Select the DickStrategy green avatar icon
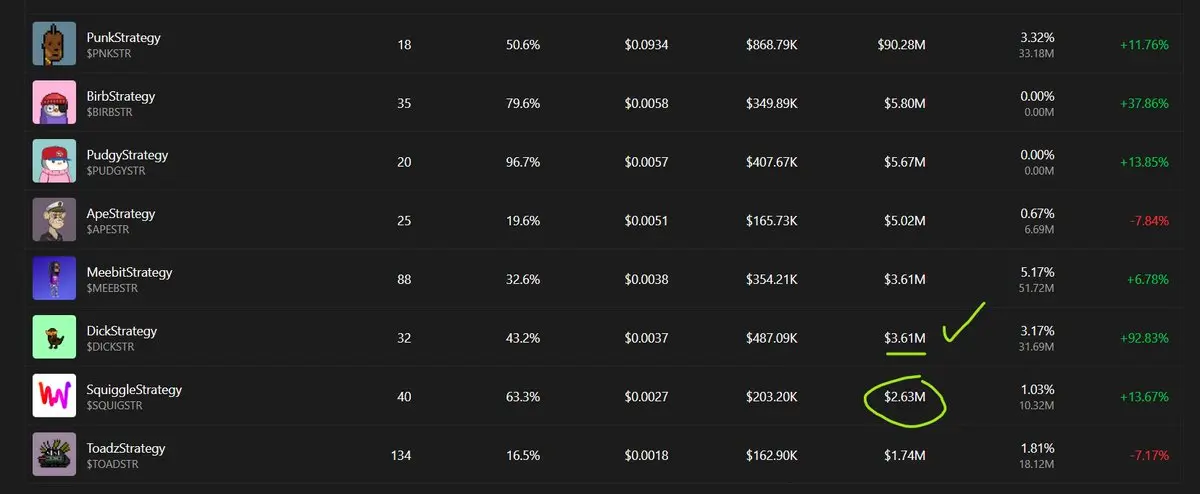The height and width of the screenshot is (494, 1200). pos(54,337)
